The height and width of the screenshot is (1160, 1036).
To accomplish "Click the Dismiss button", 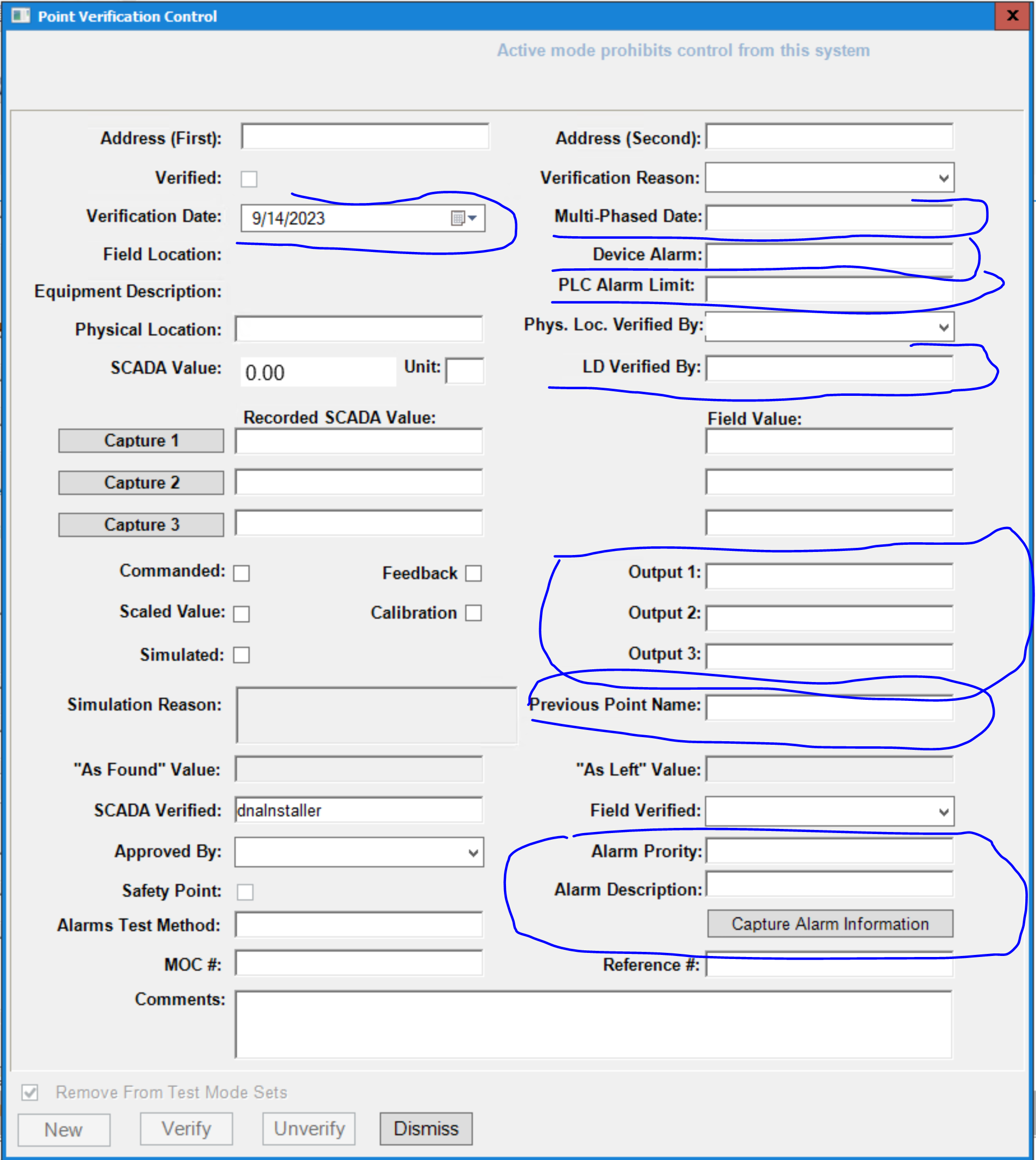I will 426,1128.
